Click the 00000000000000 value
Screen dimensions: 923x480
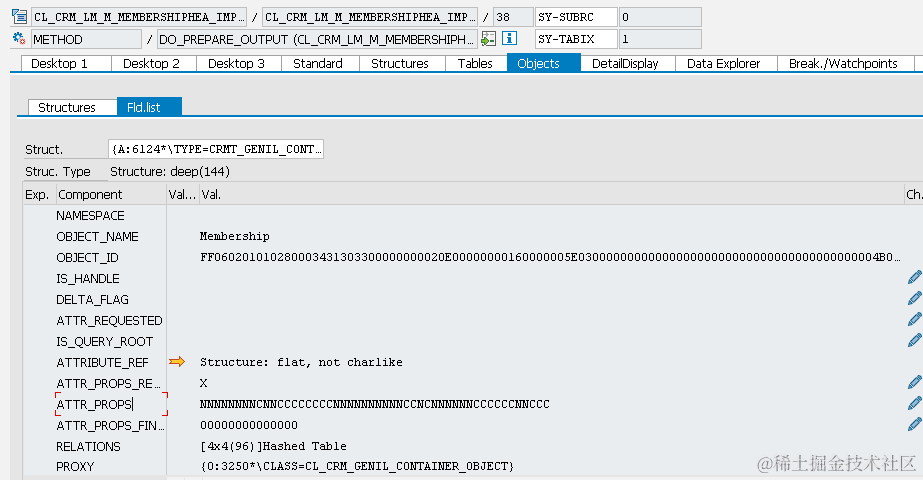pos(248,425)
